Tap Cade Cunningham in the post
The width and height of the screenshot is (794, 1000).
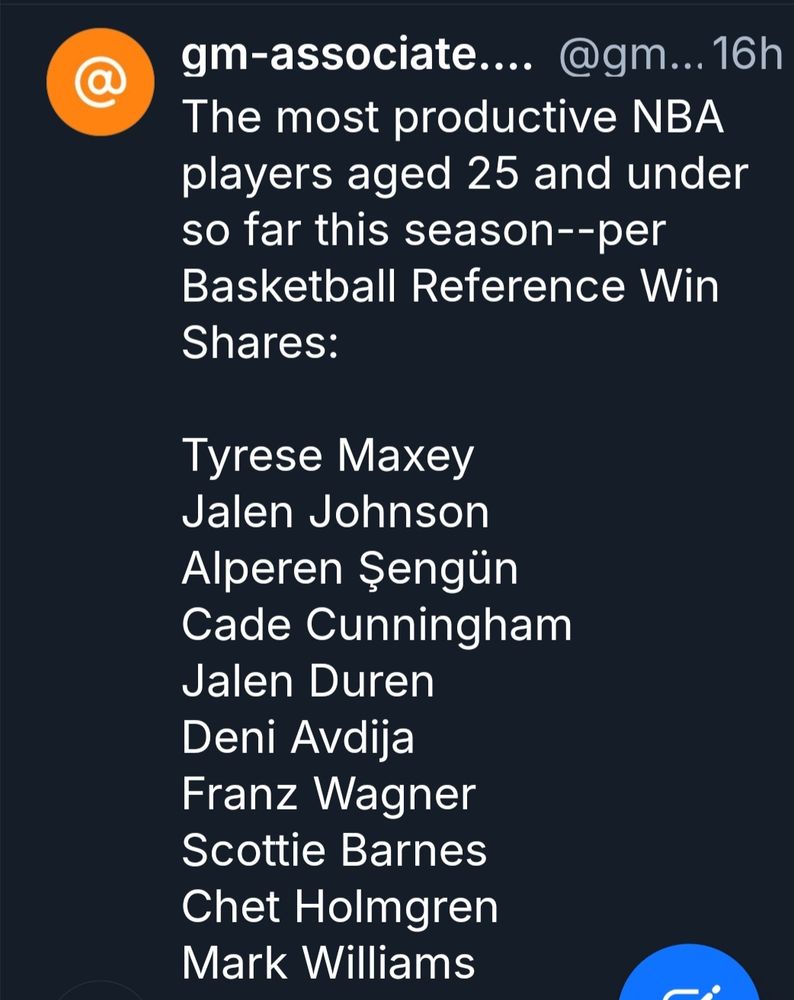coord(377,625)
